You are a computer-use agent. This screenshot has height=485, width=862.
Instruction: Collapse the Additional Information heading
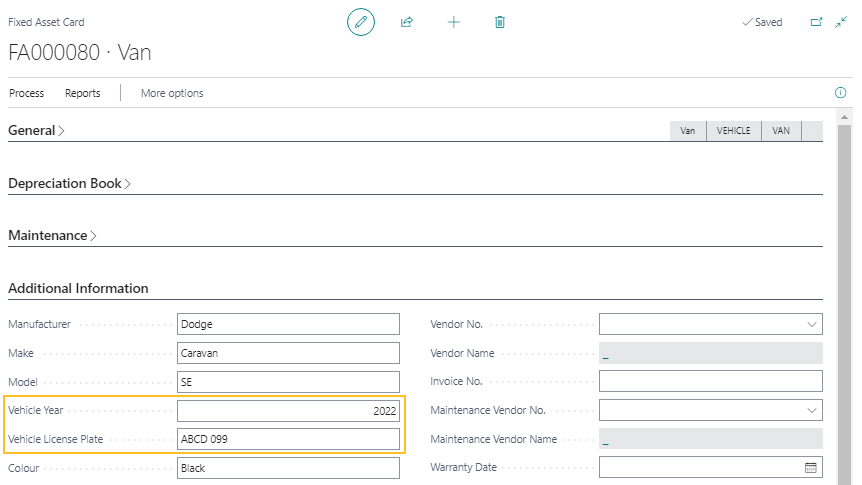coord(78,288)
